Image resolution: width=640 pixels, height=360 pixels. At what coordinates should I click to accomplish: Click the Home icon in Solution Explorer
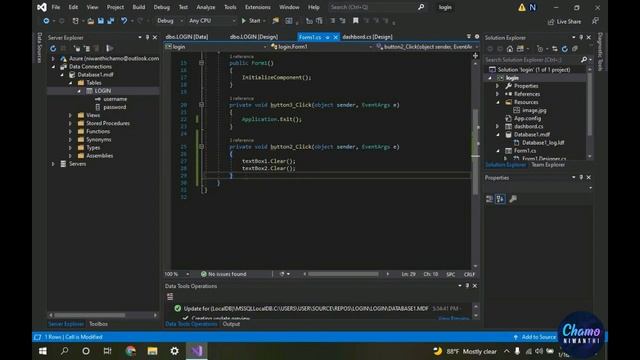click(510, 49)
